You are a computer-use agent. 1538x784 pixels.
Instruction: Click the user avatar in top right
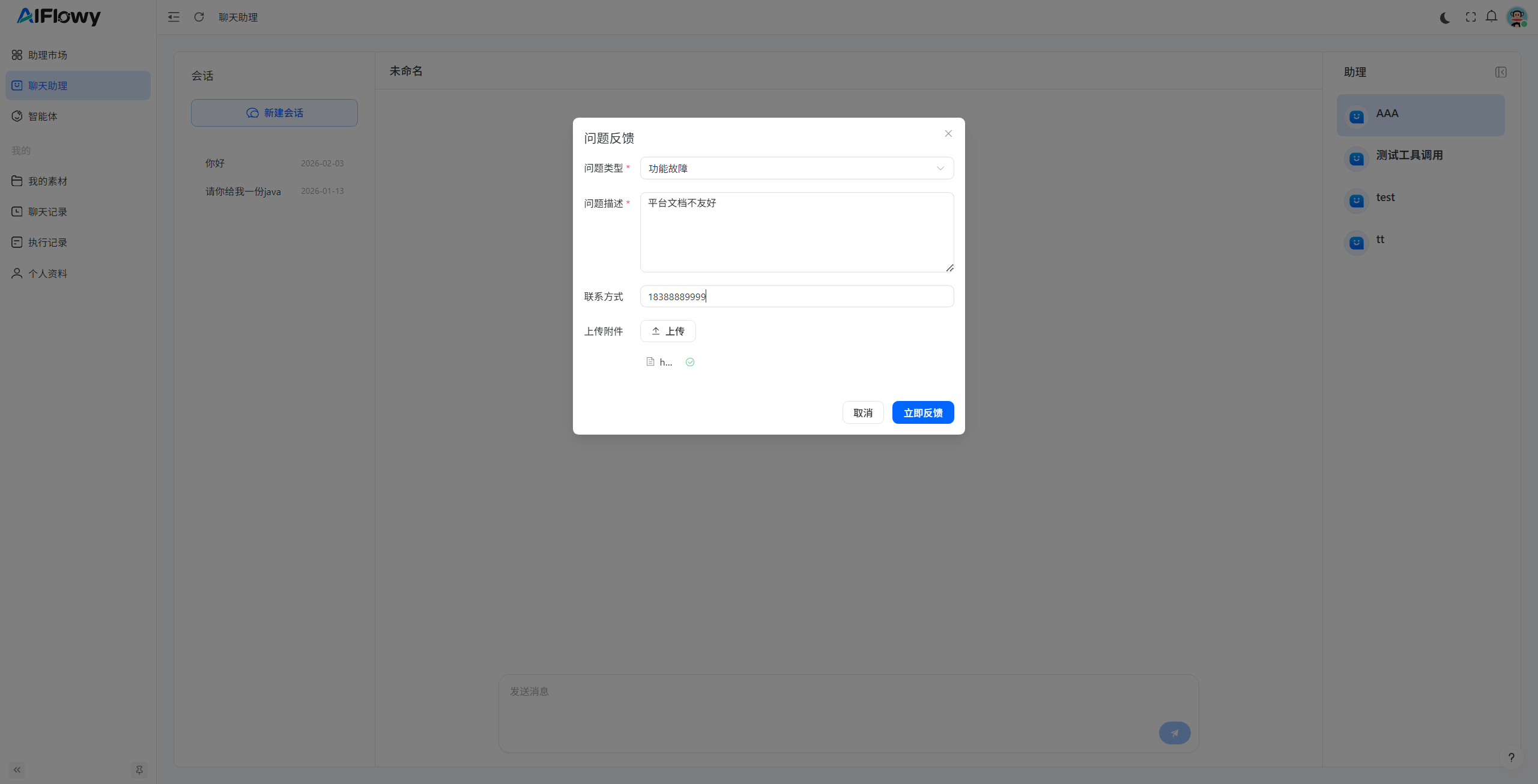pyautogui.click(x=1517, y=17)
